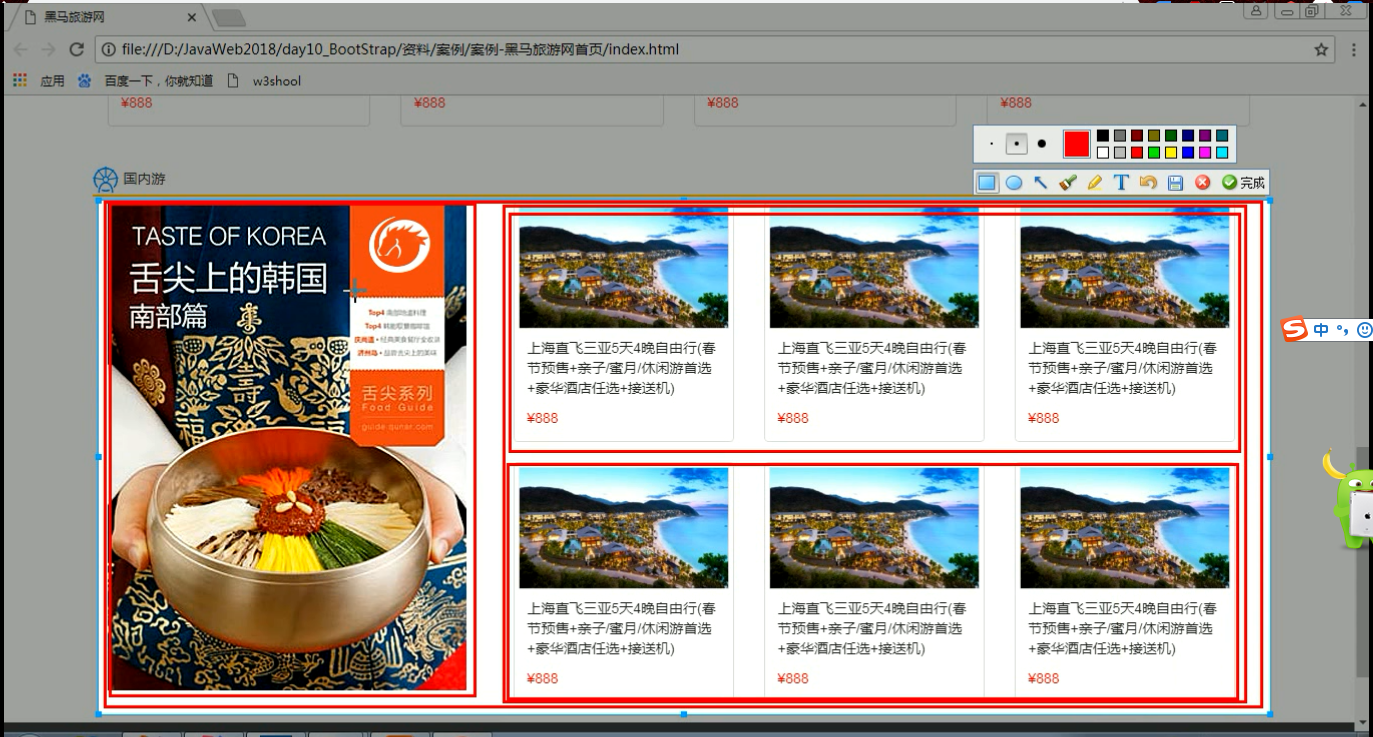Select the smallest brush size dot
This screenshot has height=737, width=1373.
992,144
